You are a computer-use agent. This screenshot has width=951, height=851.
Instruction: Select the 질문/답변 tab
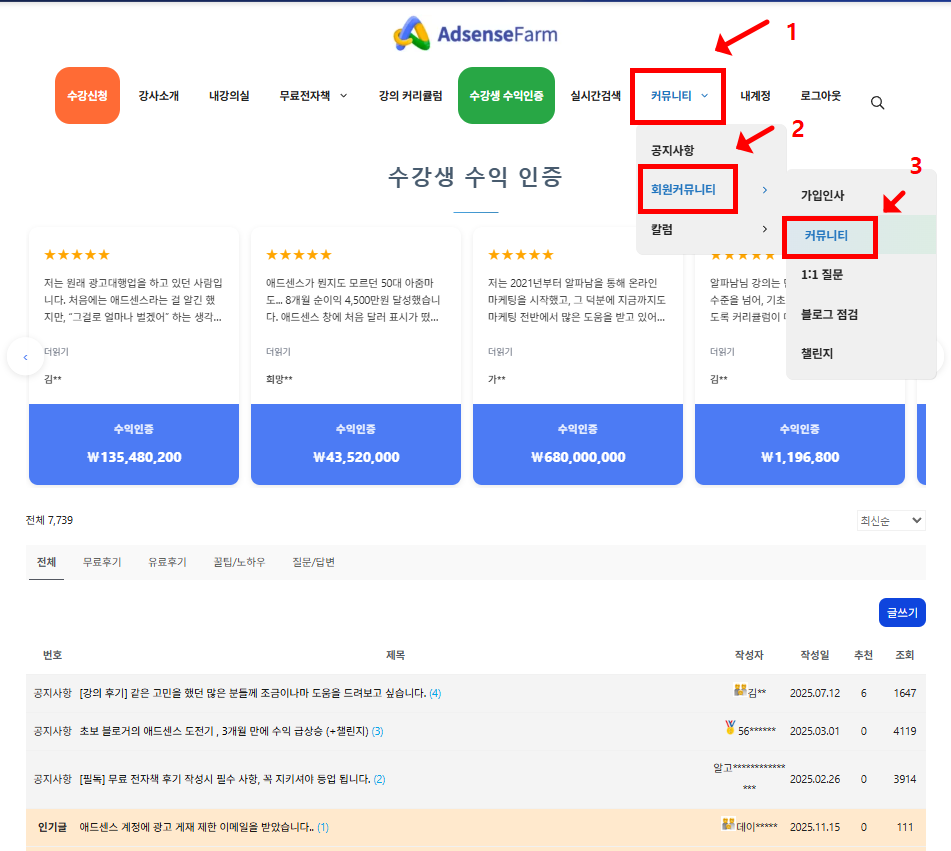[x=314, y=562]
